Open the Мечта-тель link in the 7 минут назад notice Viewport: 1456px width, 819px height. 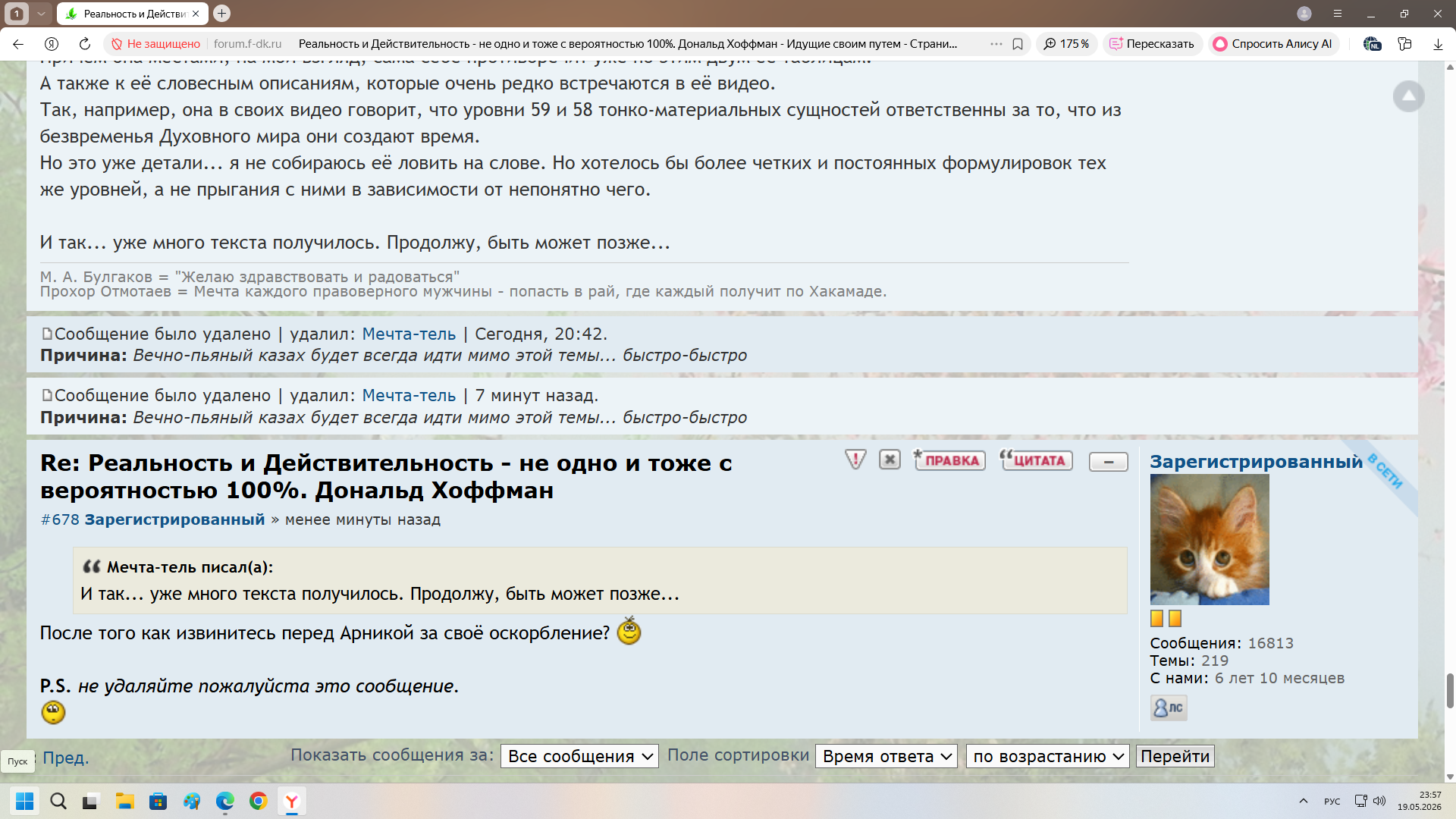pos(409,395)
